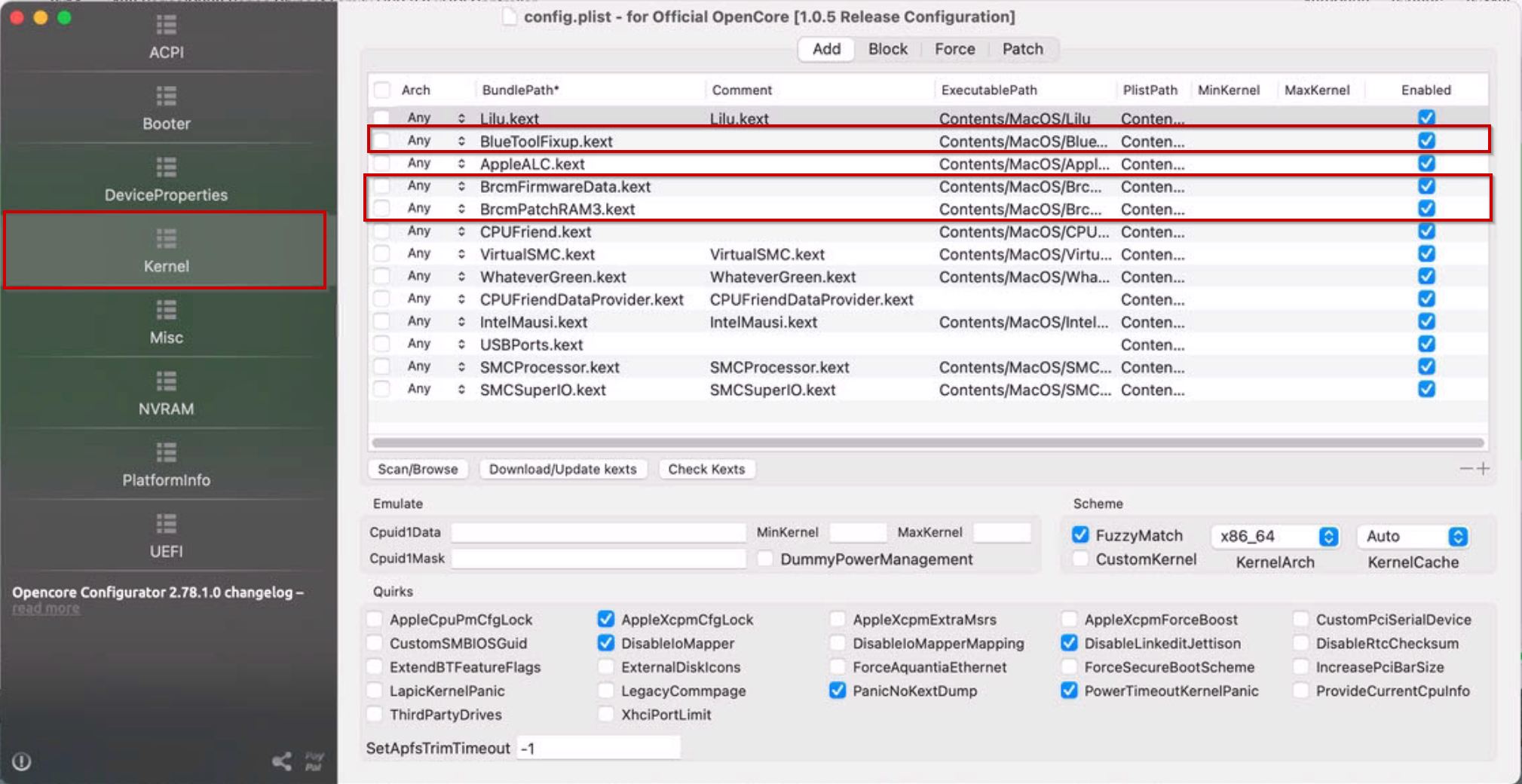
Task: Select the DeviceProperties sidebar icon
Action: coord(166,168)
